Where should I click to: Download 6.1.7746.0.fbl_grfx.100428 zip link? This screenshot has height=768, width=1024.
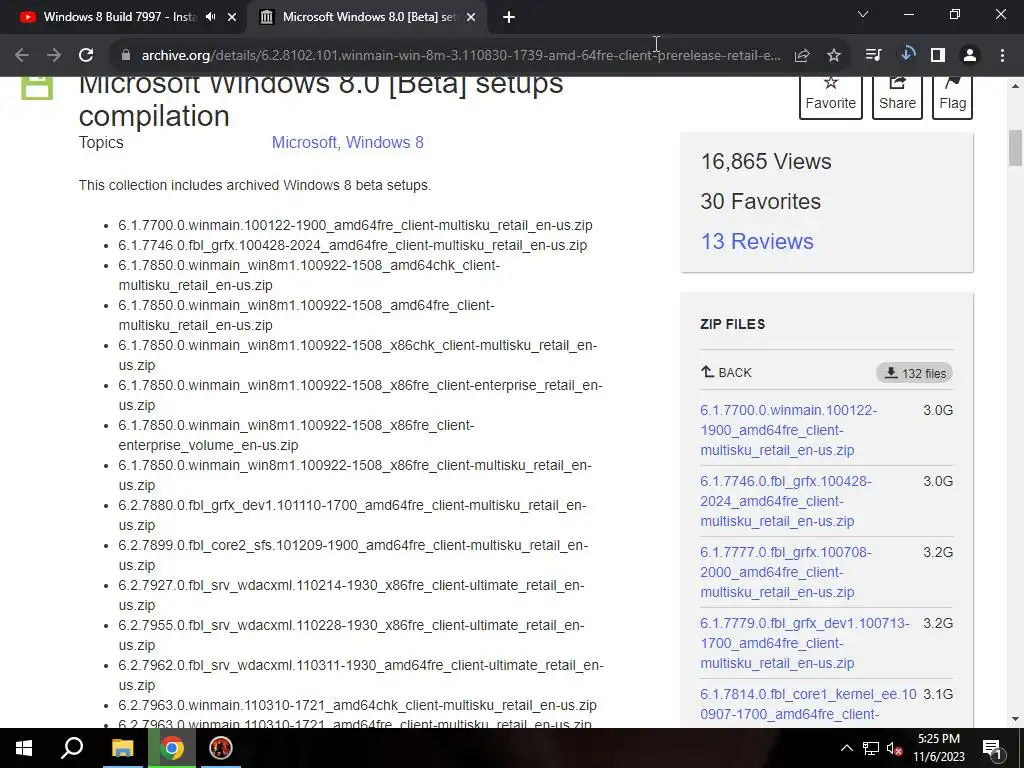pyautogui.click(x=786, y=501)
